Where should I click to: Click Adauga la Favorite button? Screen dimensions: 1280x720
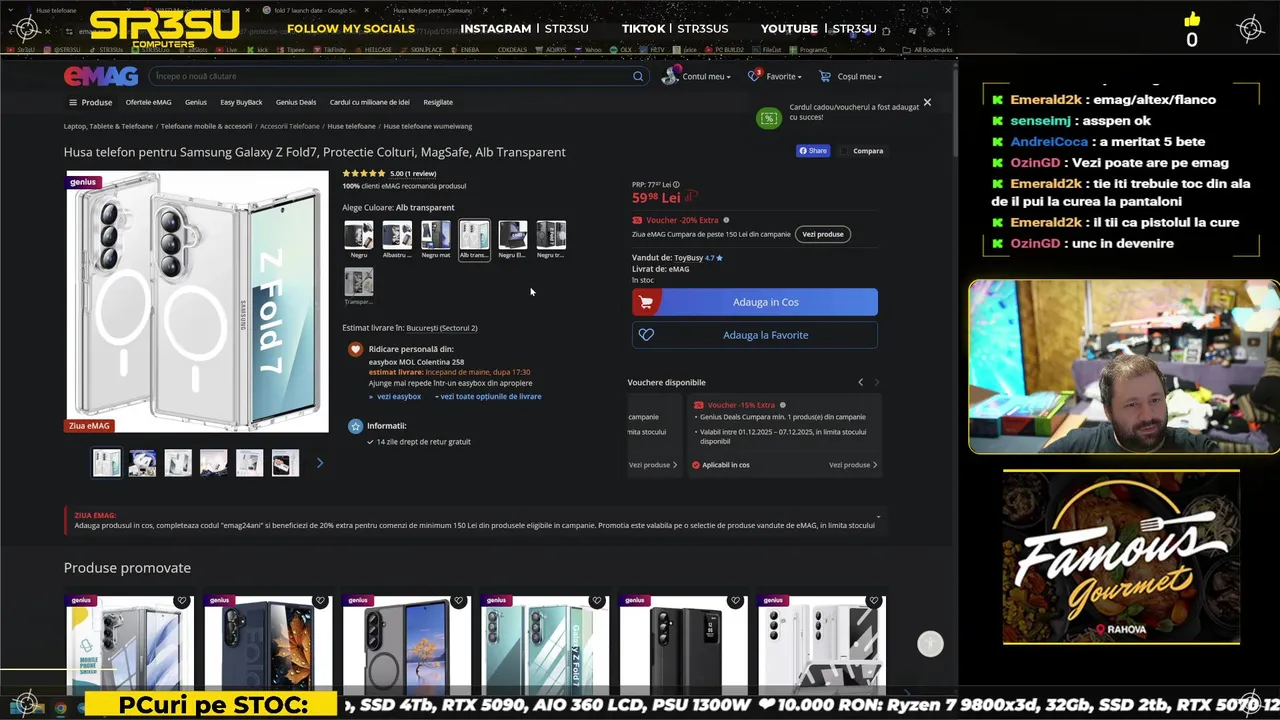click(755, 335)
